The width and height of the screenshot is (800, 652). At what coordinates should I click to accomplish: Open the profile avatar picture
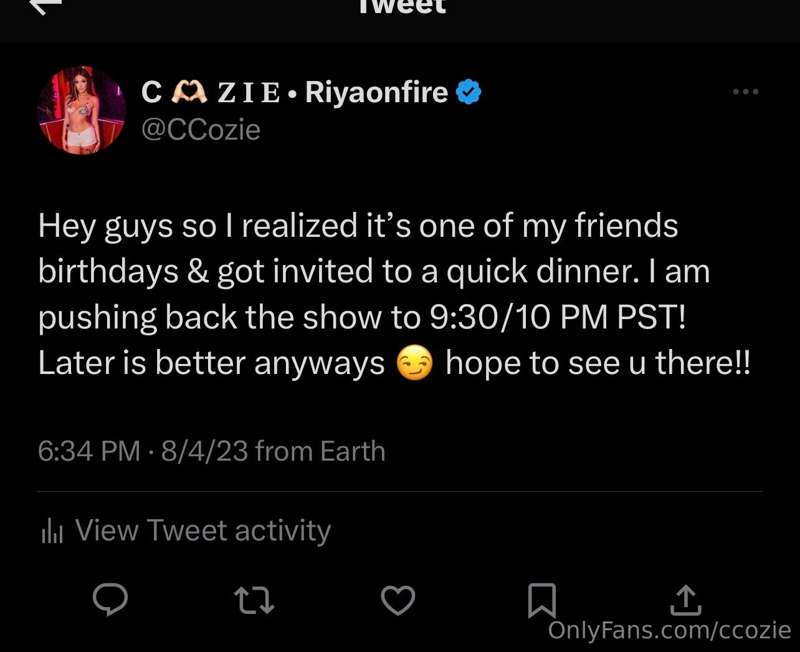82,110
